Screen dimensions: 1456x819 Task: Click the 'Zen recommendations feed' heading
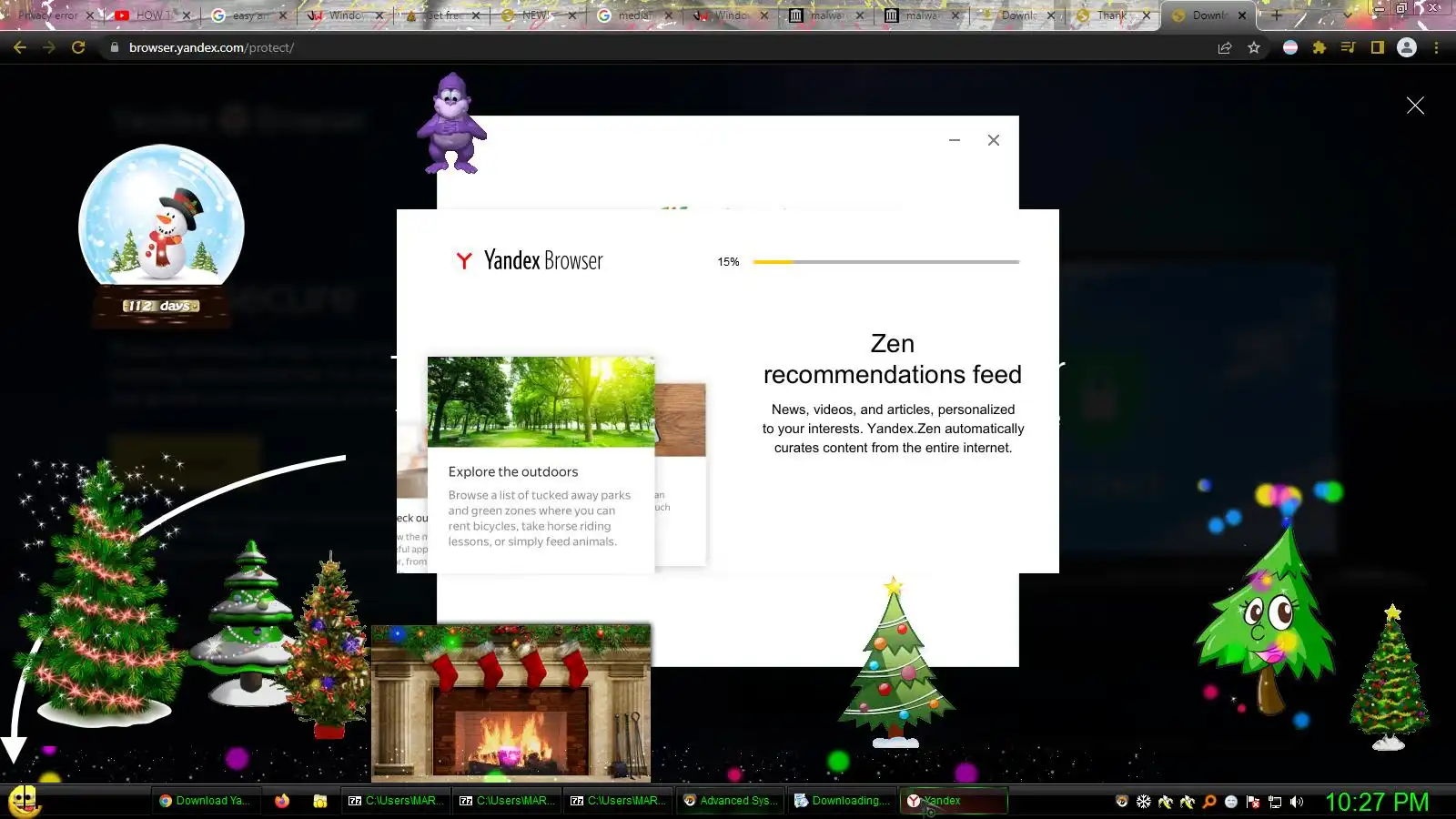click(x=893, y=359)
